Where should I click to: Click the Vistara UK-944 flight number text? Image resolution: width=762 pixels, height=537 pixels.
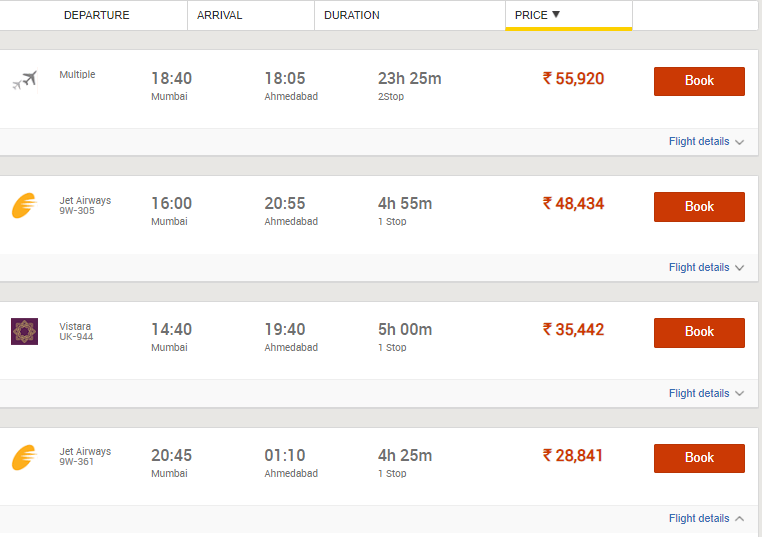(x=76, y=337)
